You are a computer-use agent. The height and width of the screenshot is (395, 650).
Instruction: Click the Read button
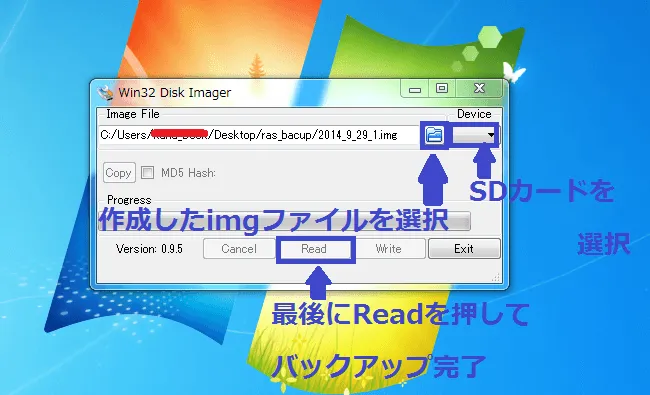pos(314,249)
